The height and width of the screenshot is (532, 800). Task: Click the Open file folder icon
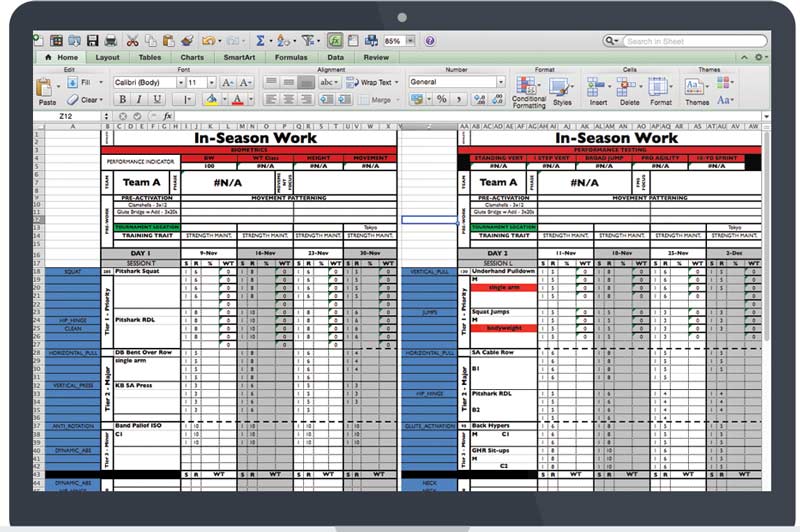[74, 41]
